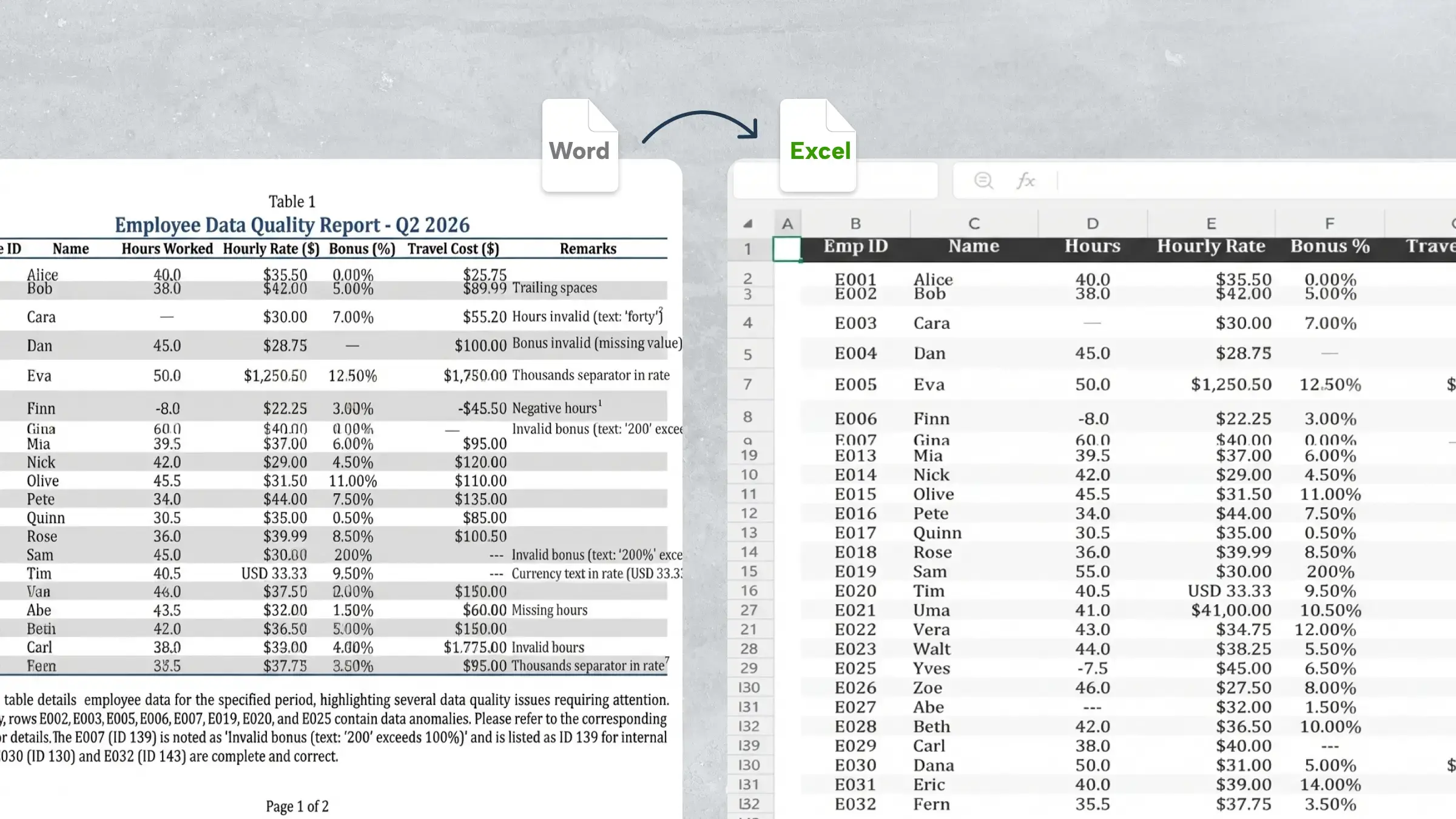The width and height of the screenshot is (1456, 819).
Task: Click '200%' bonus in Excel Sam row
Action: [x=1330, y=571]
